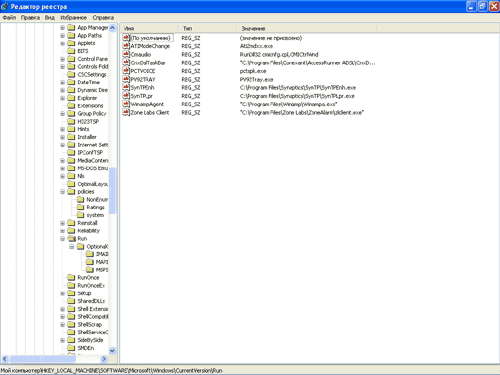
Task: Open the Вид menu
Action: point(50,18)
